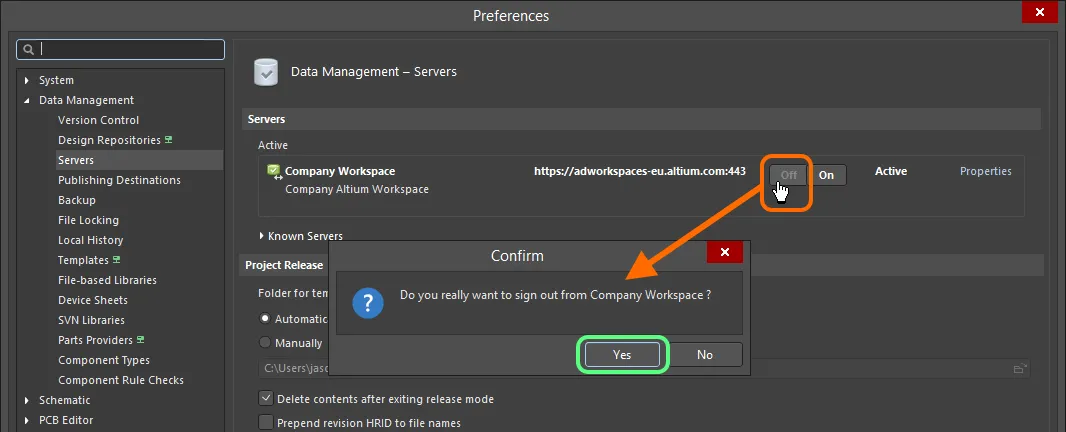Select Parts Providers in the tree

click(96, 339)
